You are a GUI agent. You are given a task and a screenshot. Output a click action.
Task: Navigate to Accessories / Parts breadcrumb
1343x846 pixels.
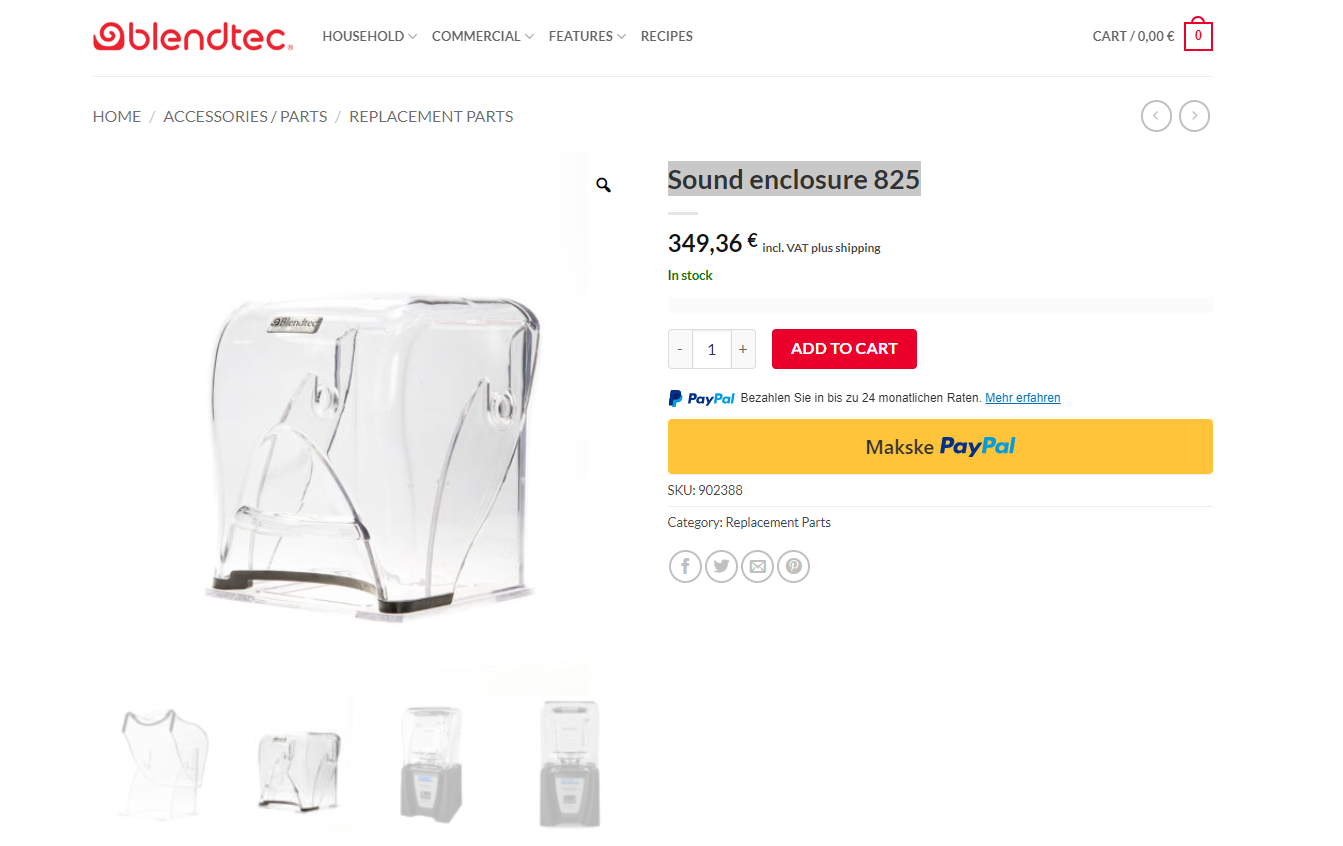245,116
